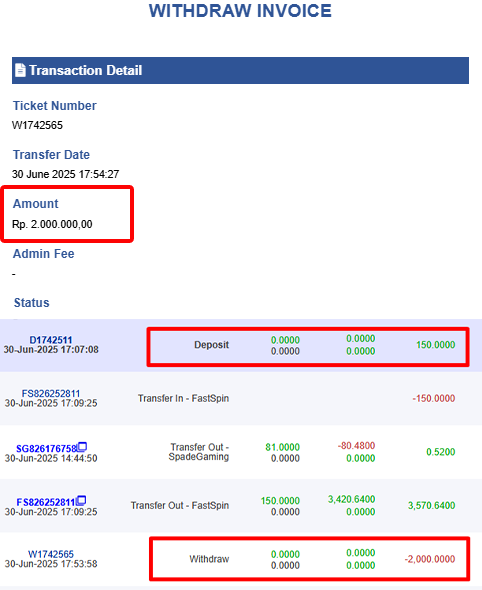Click the Transfer Out - SpadeGaming cell

pyautogui.click(x=199, y=452)
